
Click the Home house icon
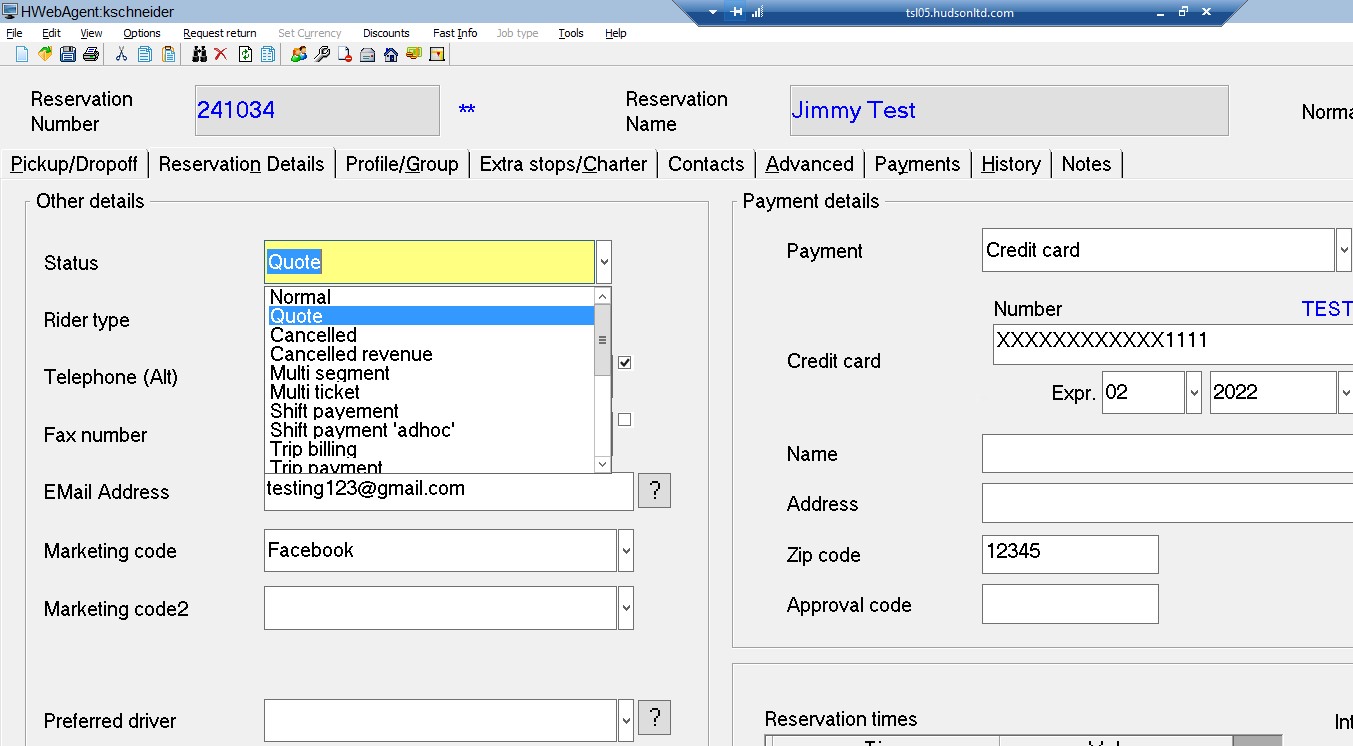click(x=390, y=54)
